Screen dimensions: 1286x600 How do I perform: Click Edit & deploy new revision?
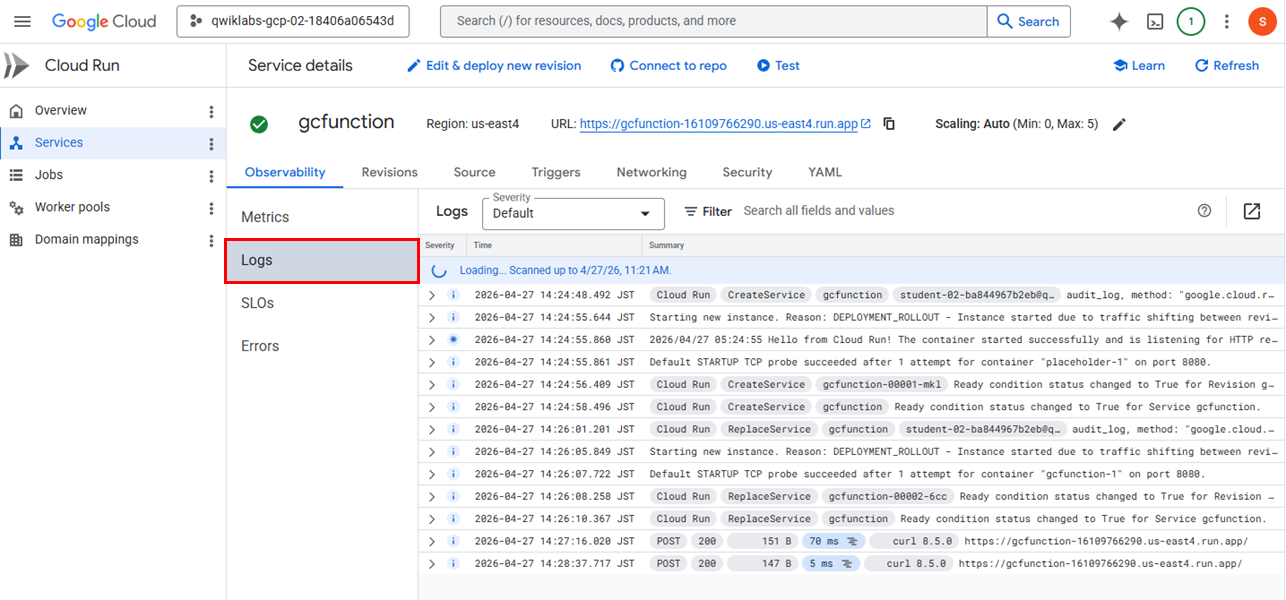click(494, 66)
